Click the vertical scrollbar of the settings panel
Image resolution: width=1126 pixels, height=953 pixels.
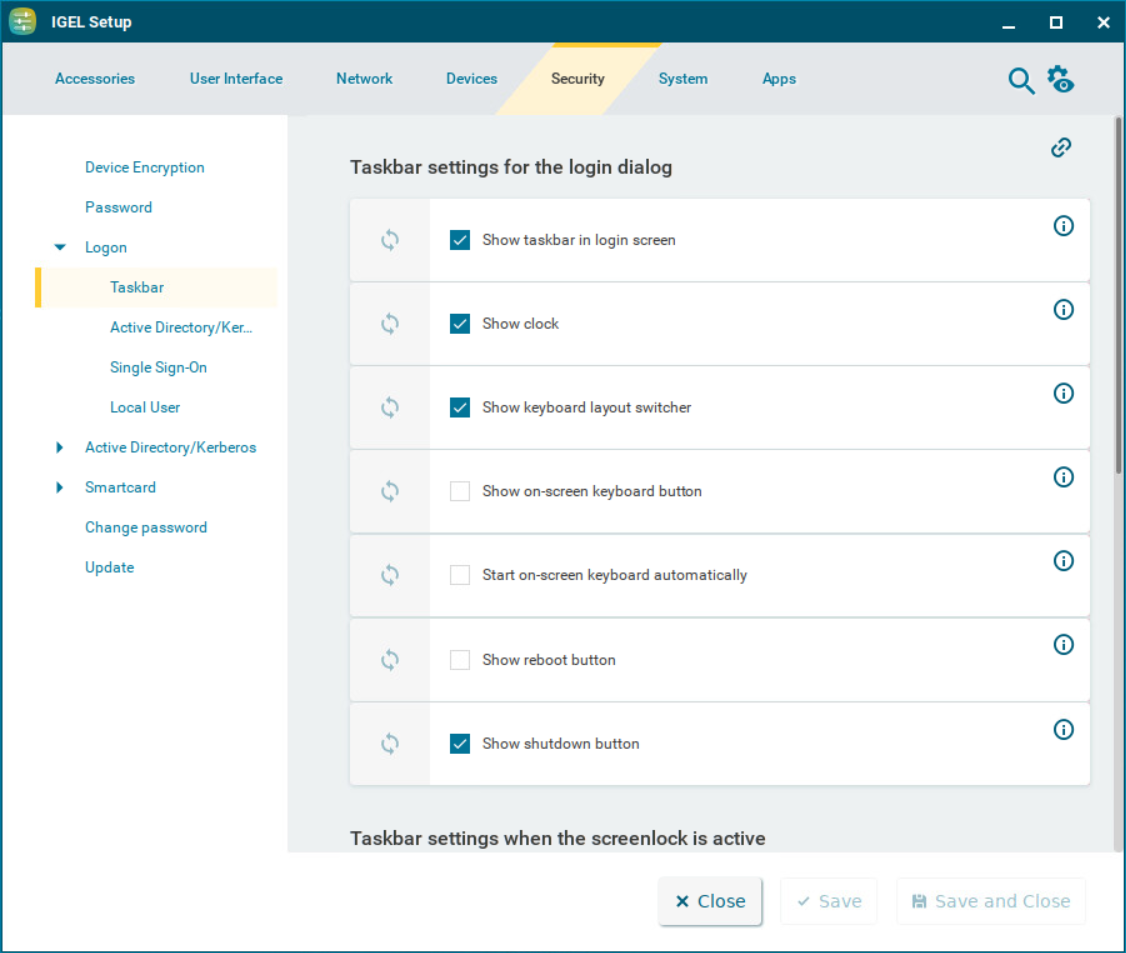[1118, 300]
